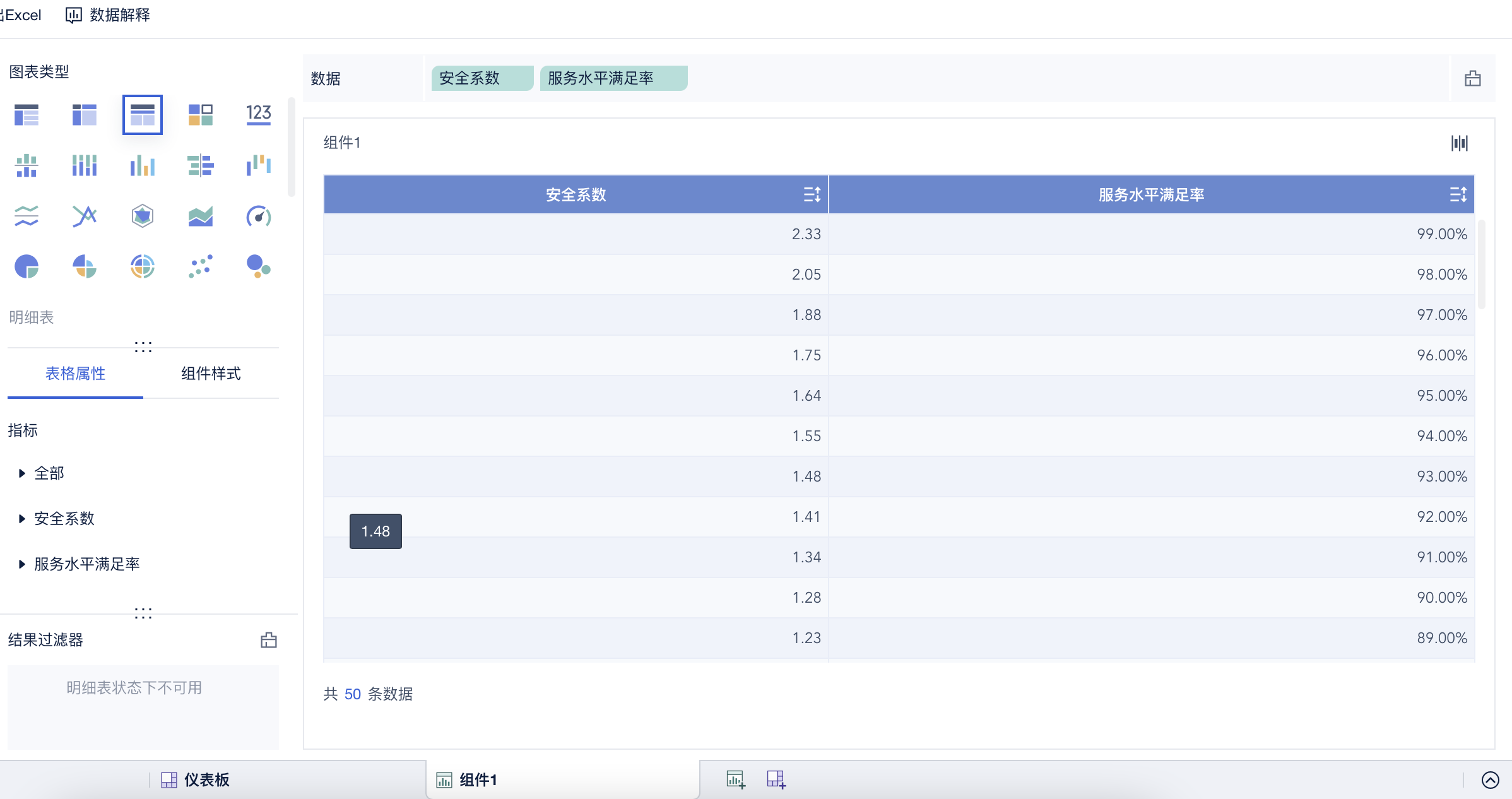This screenshot has height=799, width=1512.
Task: Switch to the 组件样式 tab
Action: click(211, 374)
